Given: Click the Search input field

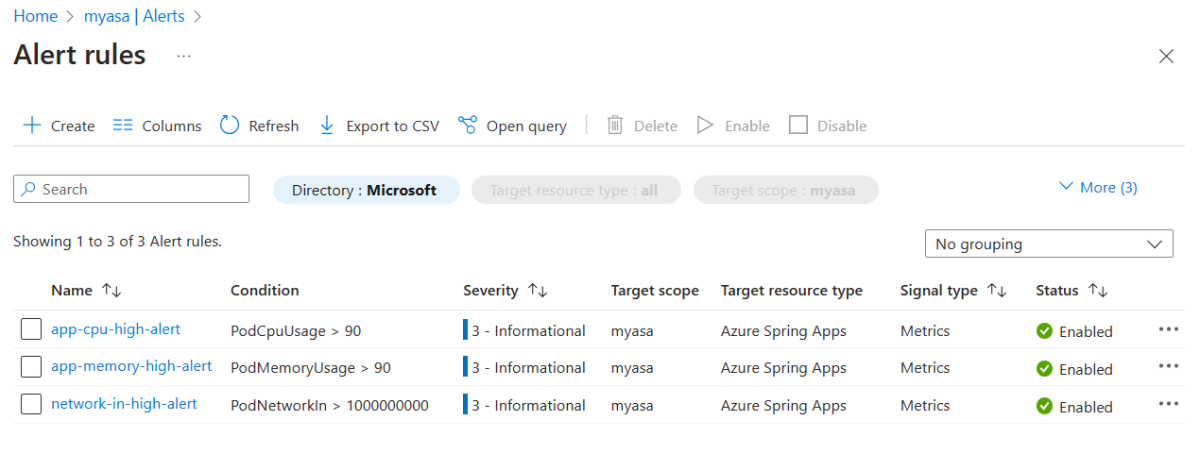Looking at the screenshot, I should click(x=131, y=189).
